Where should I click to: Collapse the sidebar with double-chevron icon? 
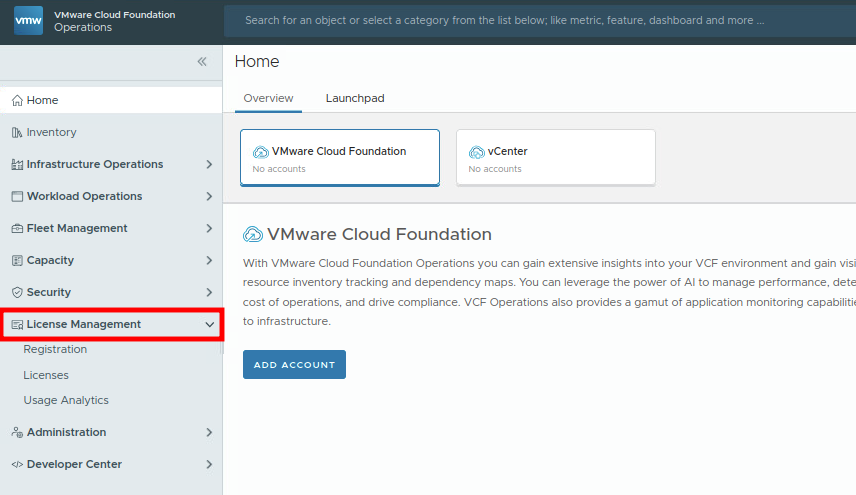point(202,61)
